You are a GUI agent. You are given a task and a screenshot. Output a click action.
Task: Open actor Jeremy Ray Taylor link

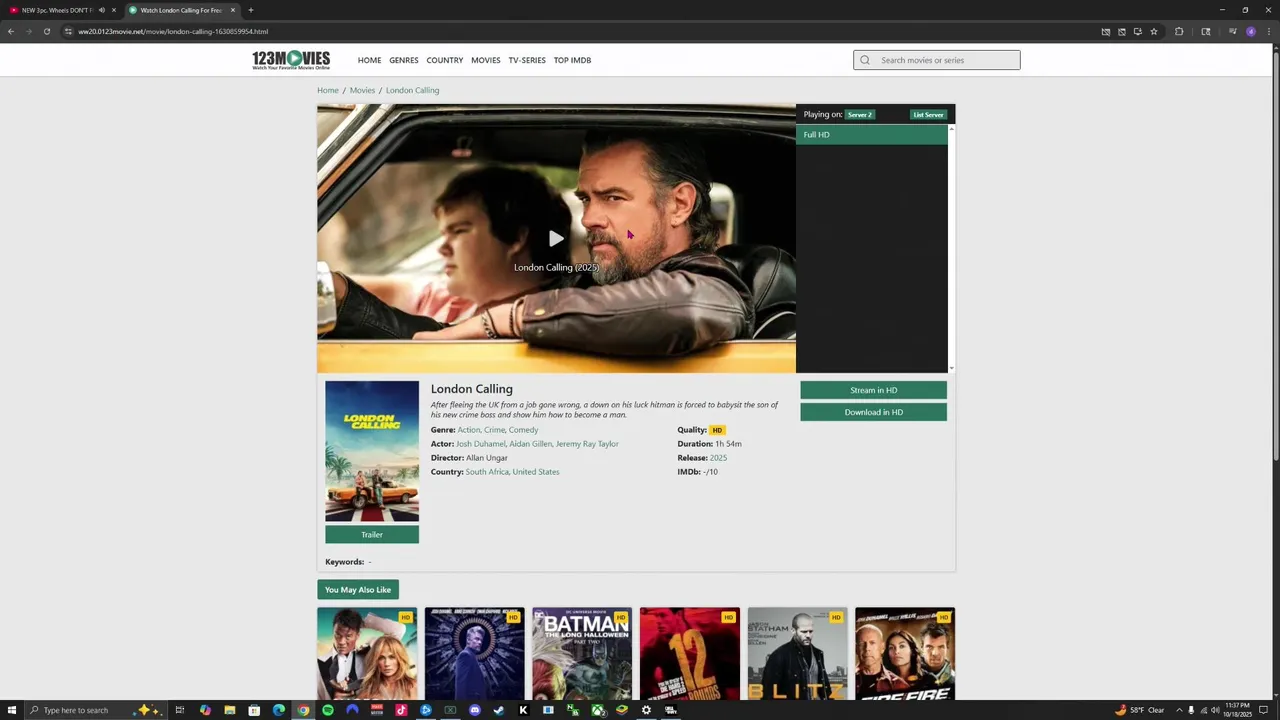[587, 444]
